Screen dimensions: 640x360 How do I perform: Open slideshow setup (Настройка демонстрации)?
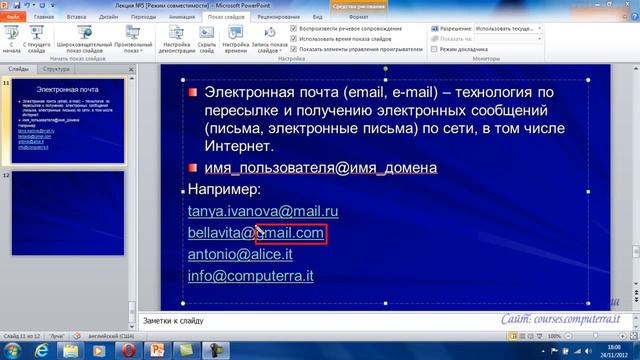pos(177,39)
